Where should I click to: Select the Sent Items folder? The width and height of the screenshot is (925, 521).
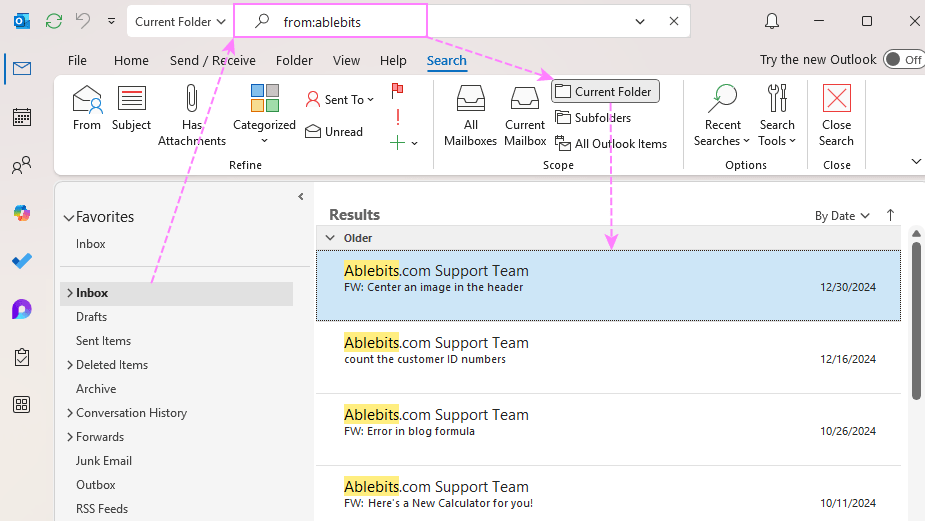point(103,341)
